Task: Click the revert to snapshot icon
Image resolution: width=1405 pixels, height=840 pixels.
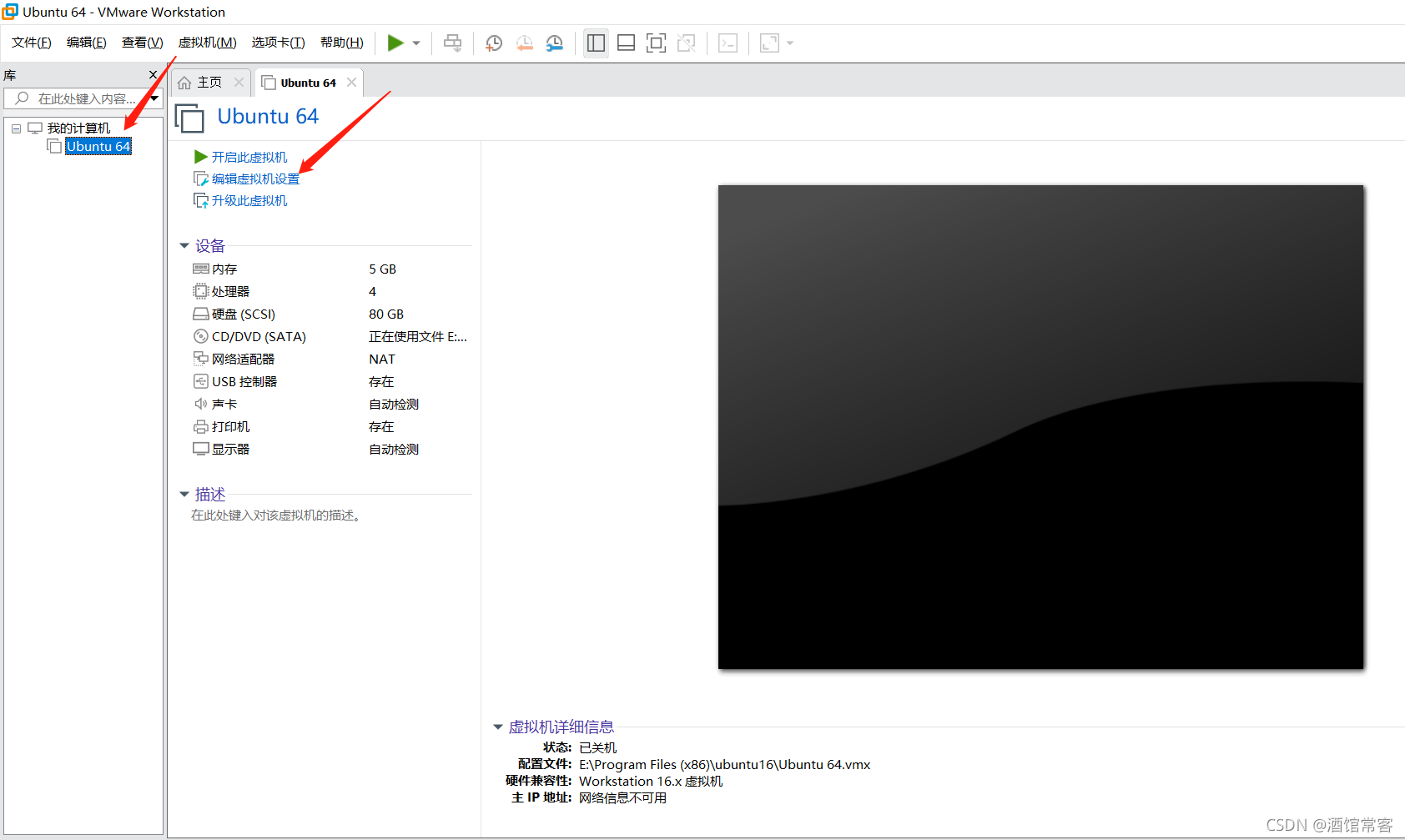Action: (x=524, y=43)
